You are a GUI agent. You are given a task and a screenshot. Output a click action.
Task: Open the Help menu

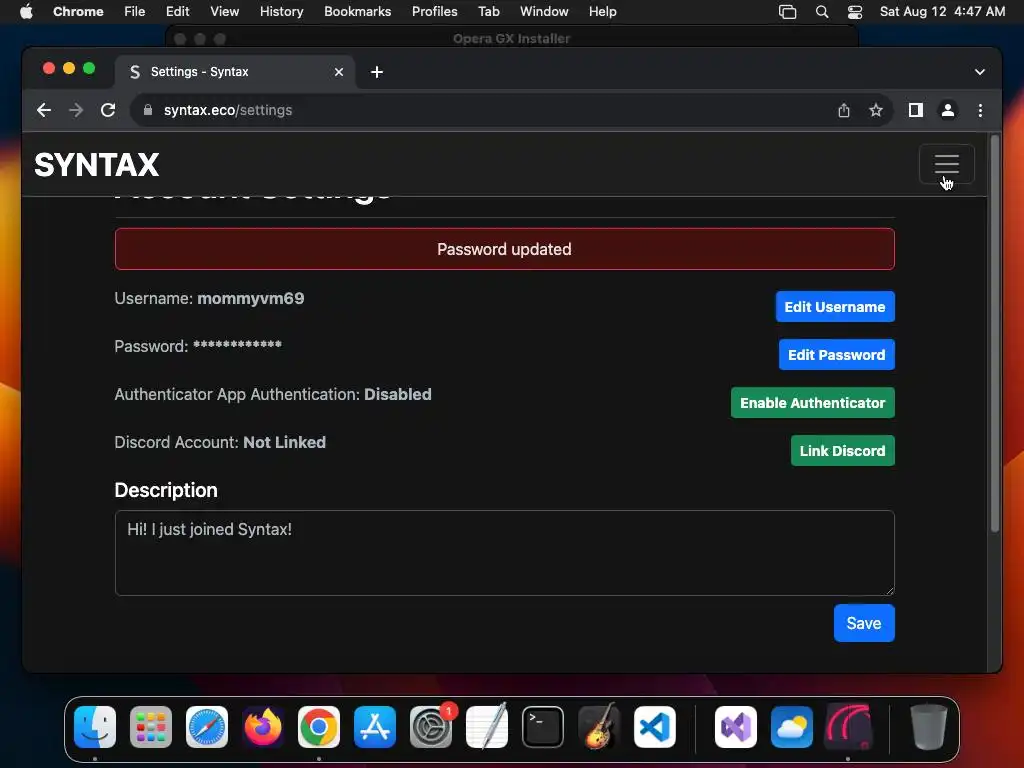[x=602, y=12]
